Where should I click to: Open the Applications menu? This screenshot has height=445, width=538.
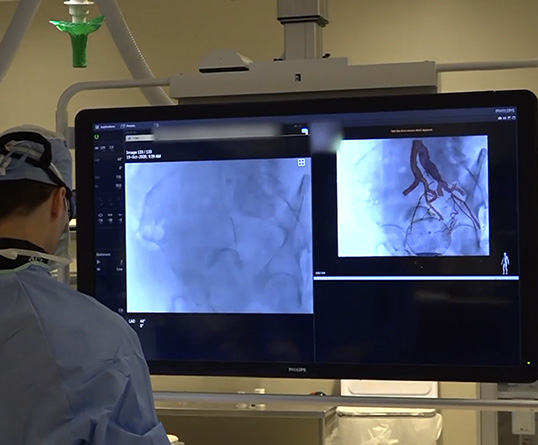click(x=105, y=127)
